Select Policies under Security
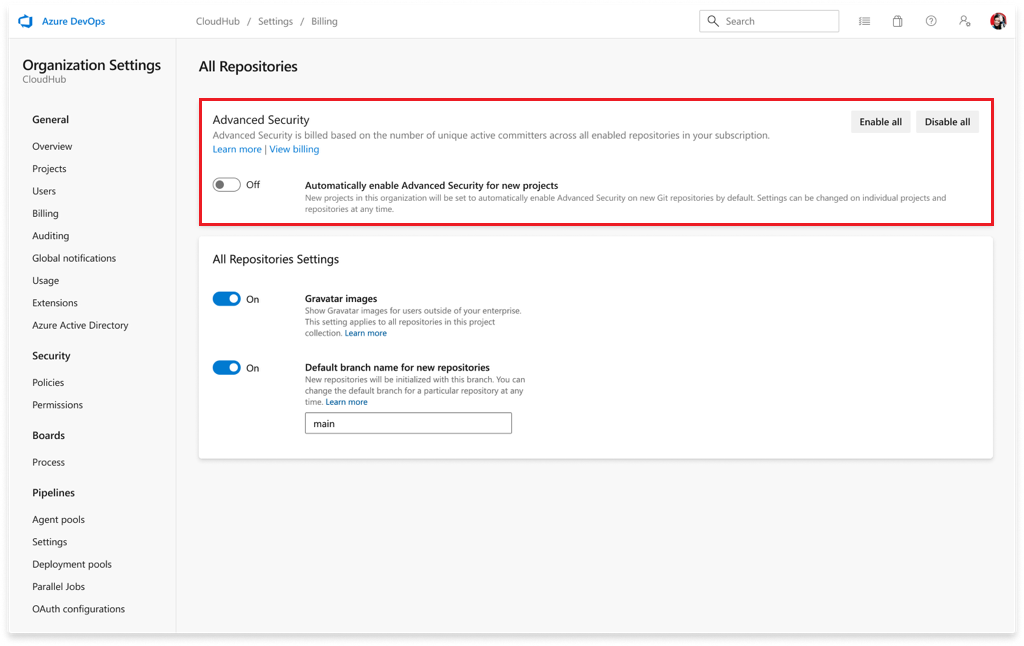 48,382
